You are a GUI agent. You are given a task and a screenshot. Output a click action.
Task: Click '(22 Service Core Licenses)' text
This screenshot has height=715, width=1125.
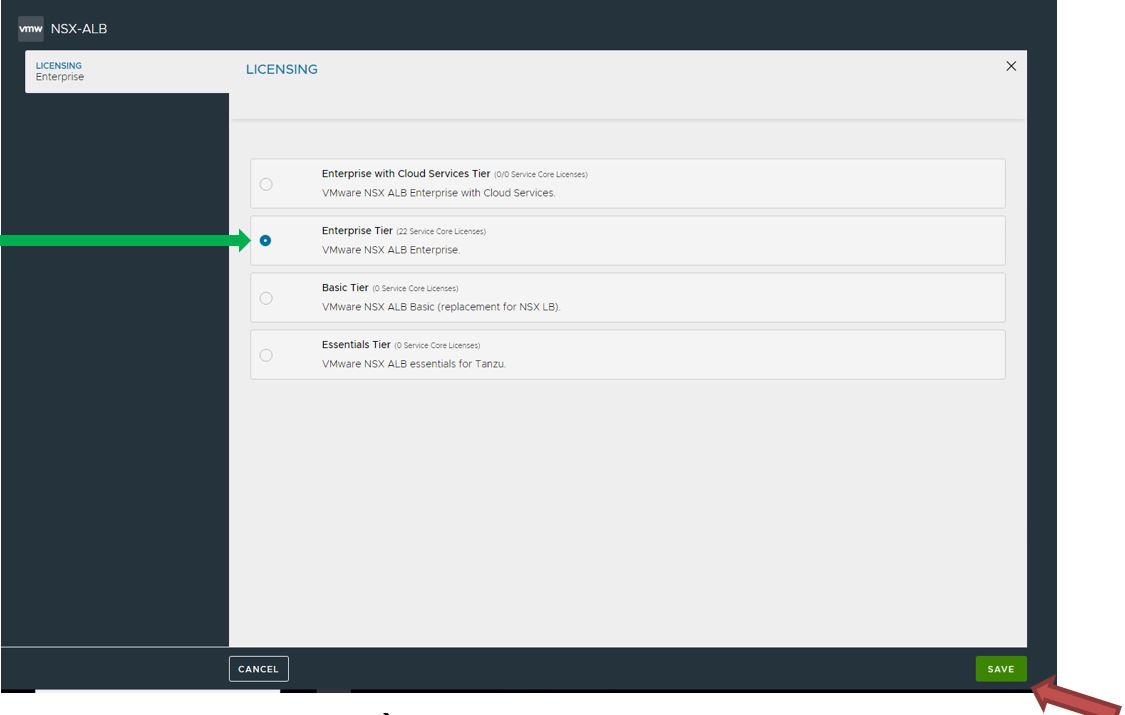[441, 232]
